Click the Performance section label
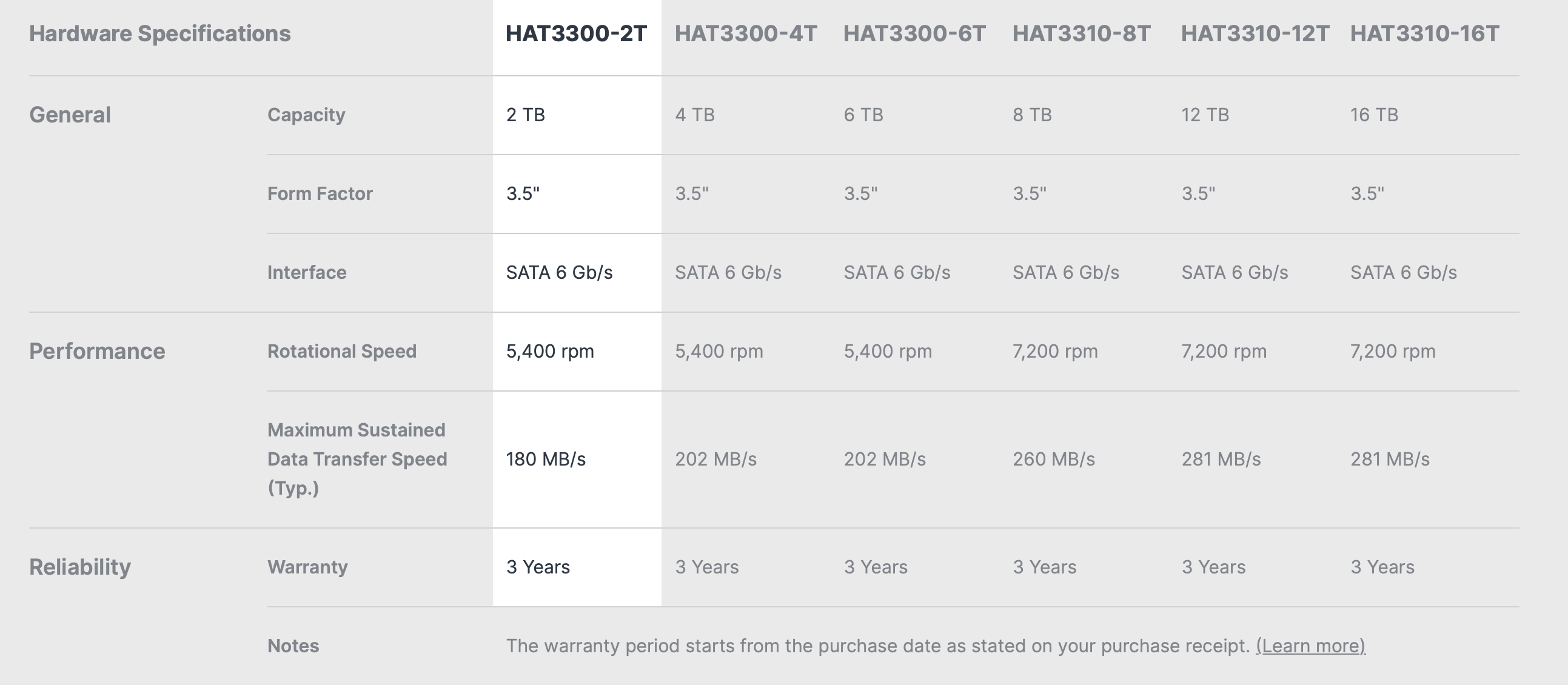This screenshot has width=1568, height=685. click(98, 351)
